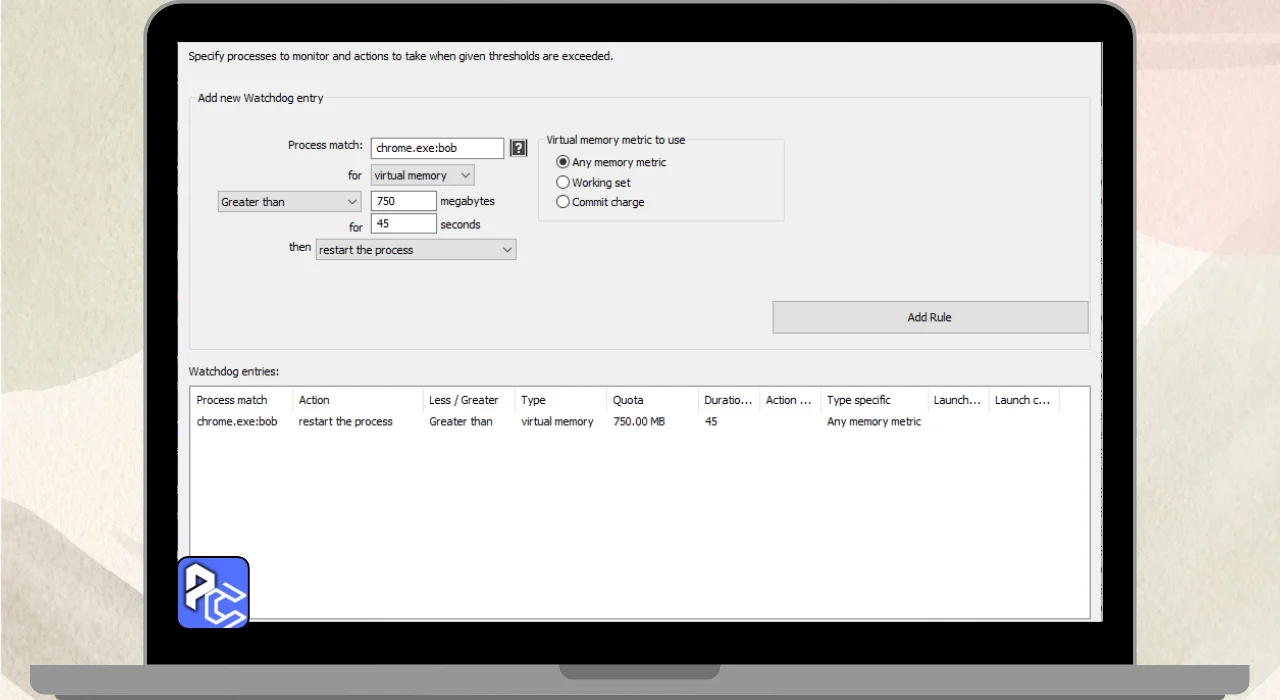Click the Process match text field
This screenshot has height=700, width=1280.
tap(437, 148)
